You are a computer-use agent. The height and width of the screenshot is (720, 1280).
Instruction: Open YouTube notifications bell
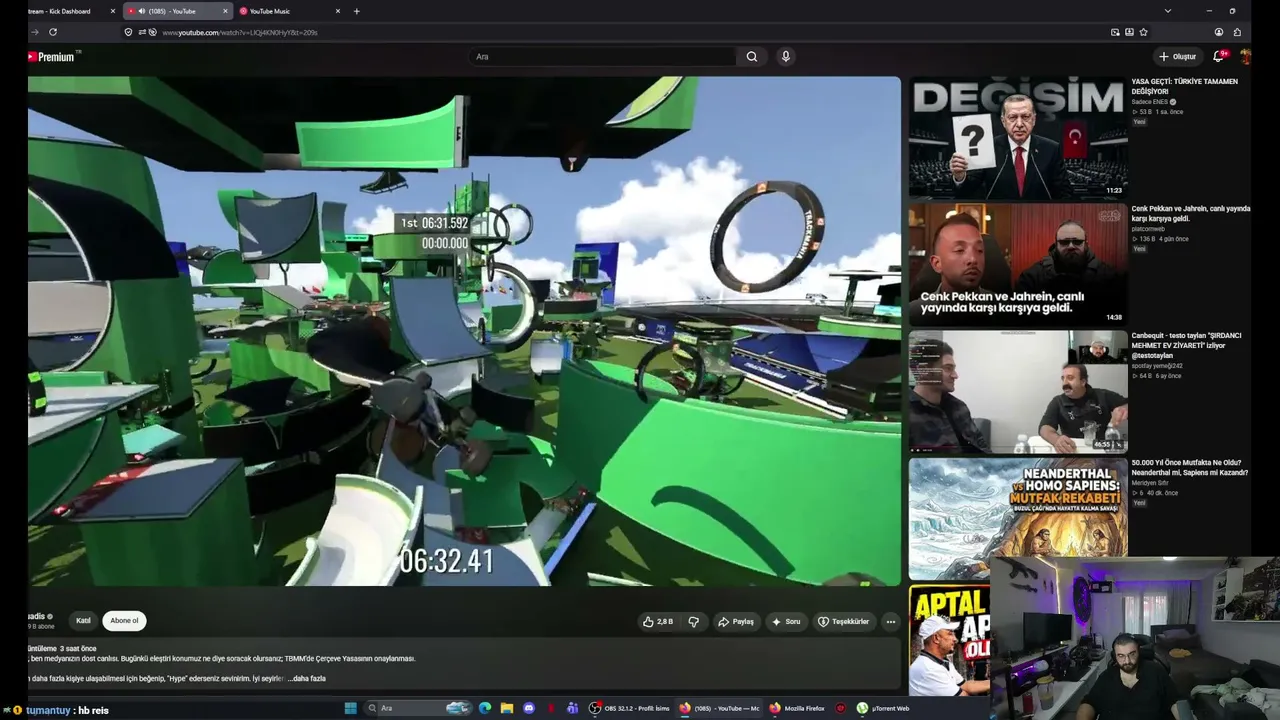point(1219,57)
